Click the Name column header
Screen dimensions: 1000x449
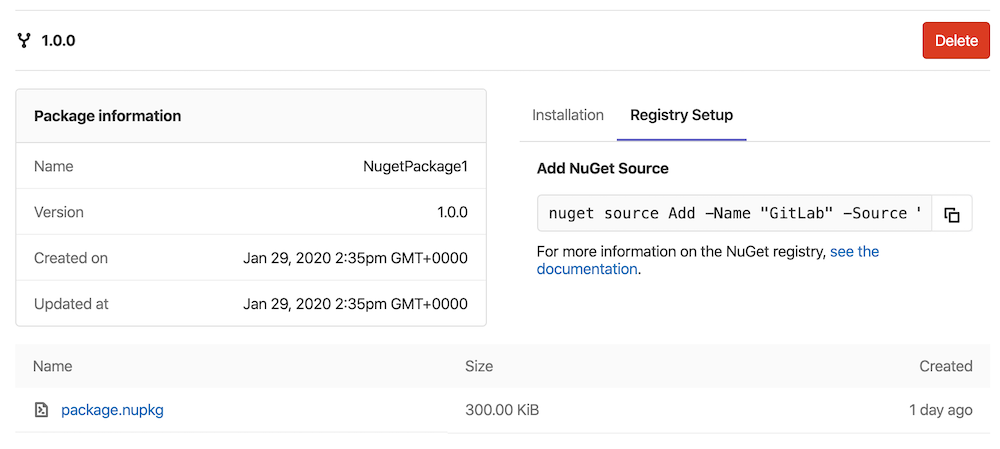point(52,366)
